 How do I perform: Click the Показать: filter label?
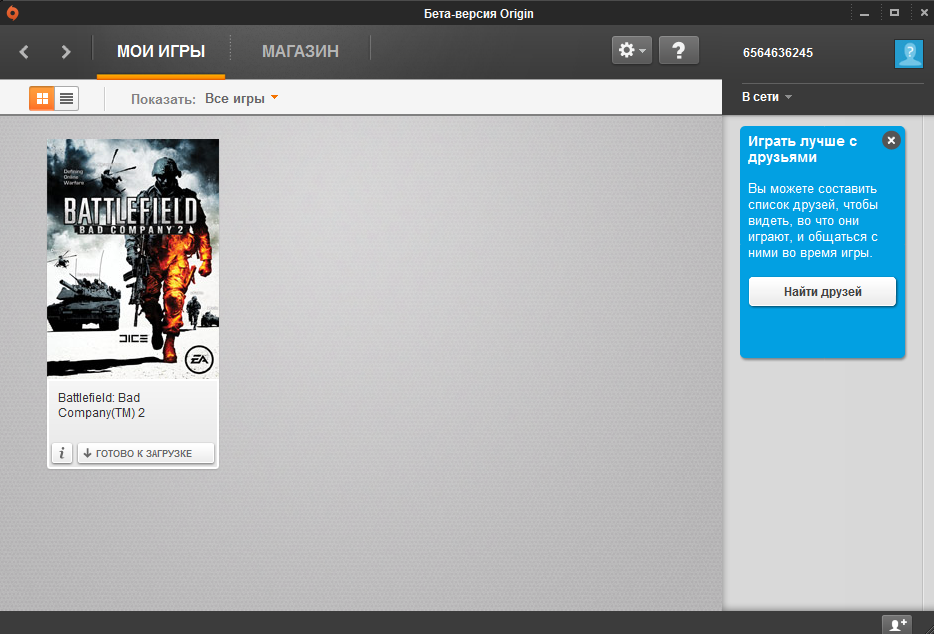pyautogui.click(x=163, y=99)
